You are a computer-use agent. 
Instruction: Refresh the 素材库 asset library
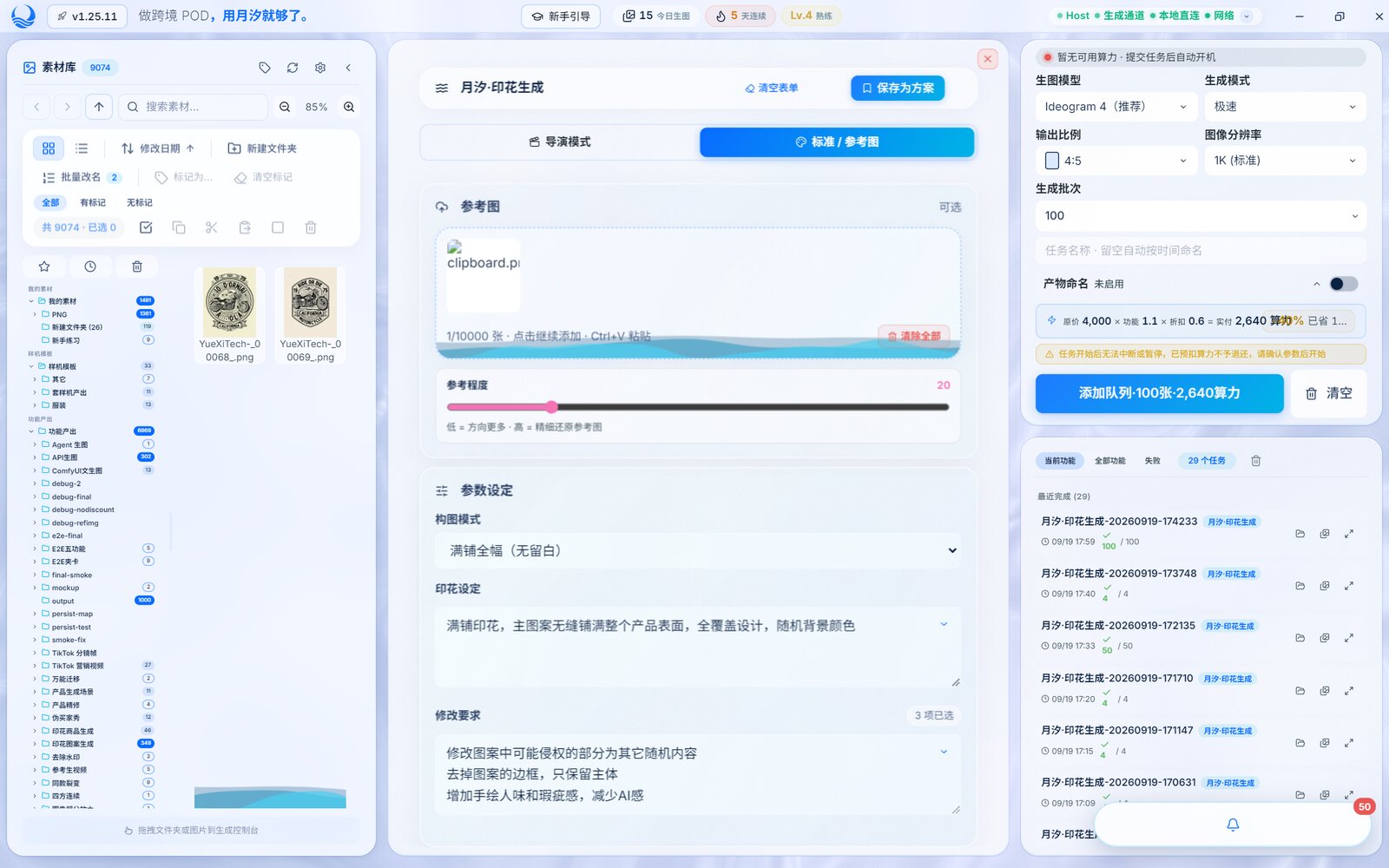(293, 68)
